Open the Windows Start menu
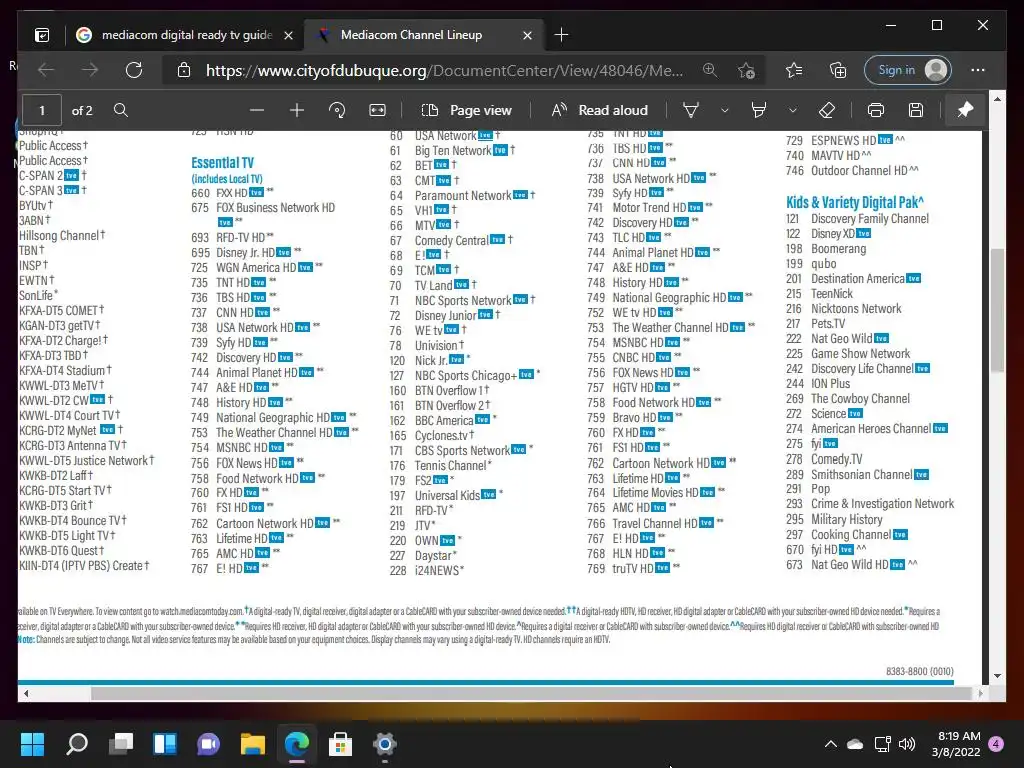 coord(32,744)
